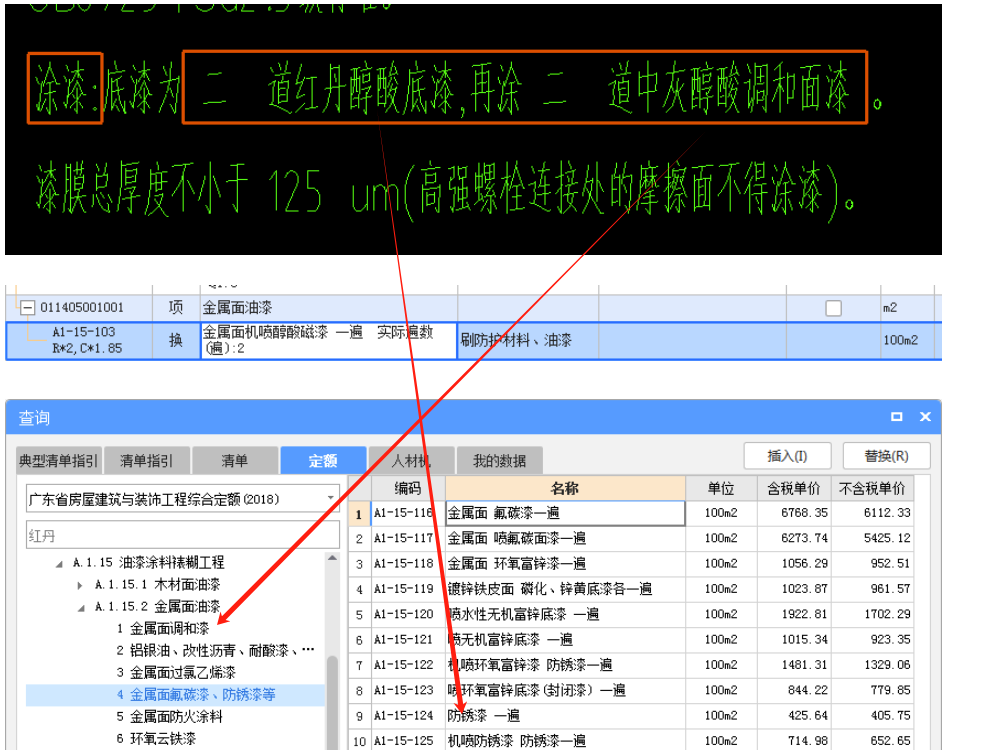Image resolution: width=985 pixels, height=750 pixels.
Task: Select row A1-15-122 机喷环氧富锌漆 防锈漆一遍
Action: pyautogui.click(x=630, y=665)
